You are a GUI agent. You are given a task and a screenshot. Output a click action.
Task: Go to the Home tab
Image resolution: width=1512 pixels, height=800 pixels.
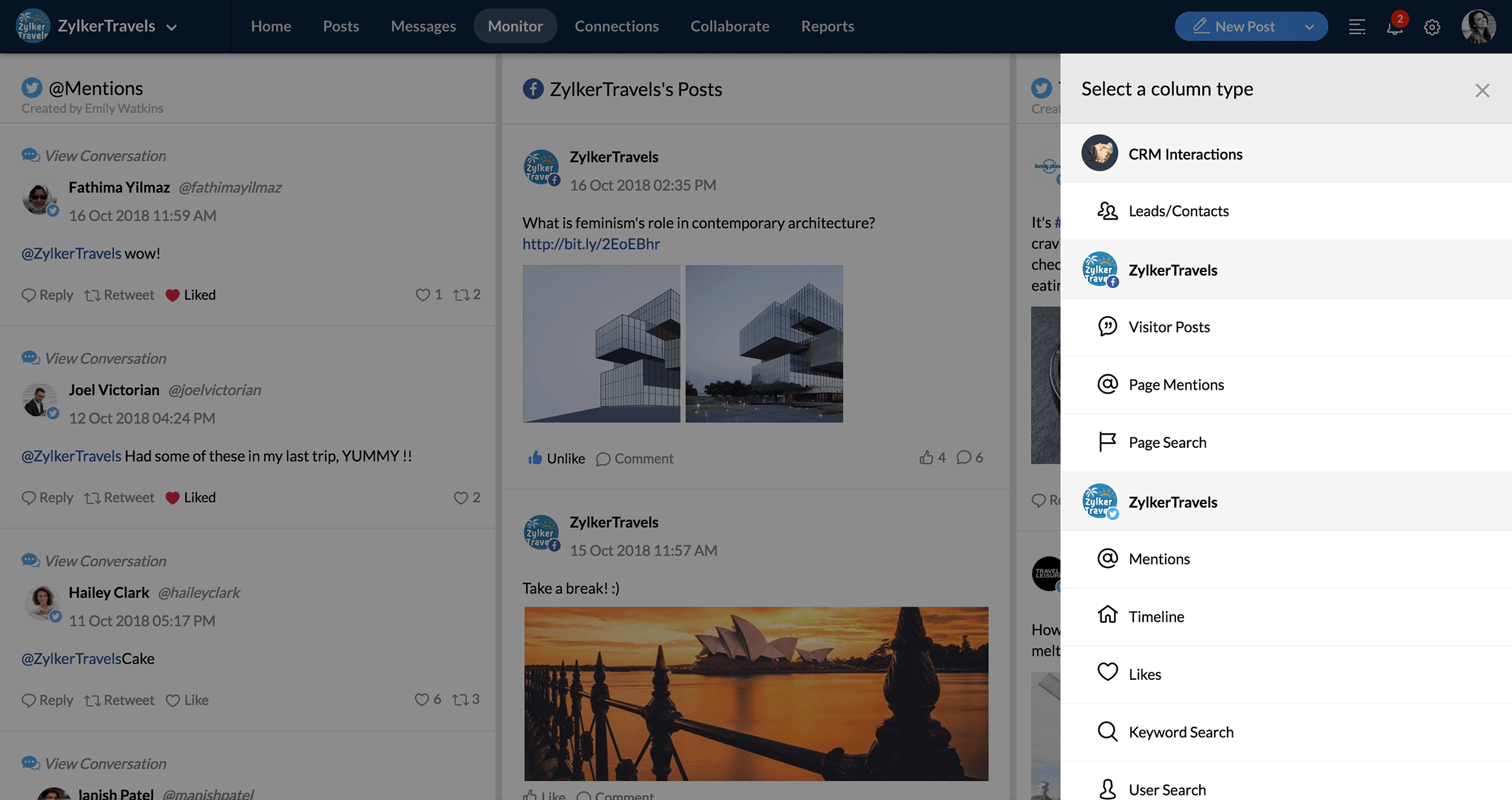coord(271,26)
